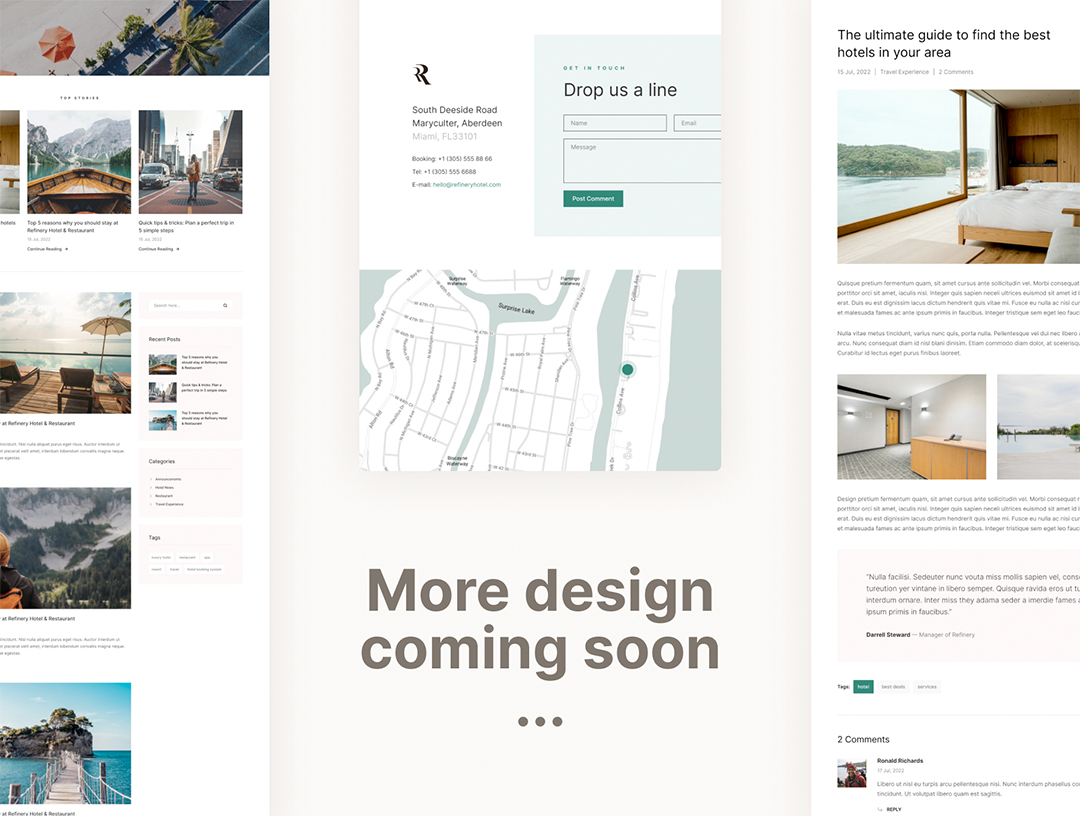Click the search magnifier icon in sidebar
Screen dimensions: 1080x816
[x=225, y=305]
